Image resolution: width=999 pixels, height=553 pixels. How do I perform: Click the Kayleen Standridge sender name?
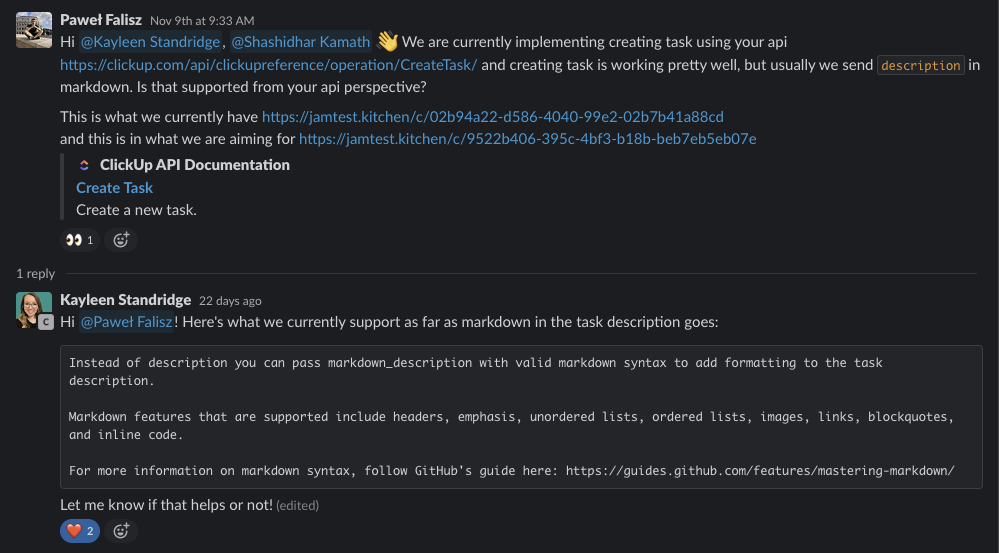click(x=125, y=300)
